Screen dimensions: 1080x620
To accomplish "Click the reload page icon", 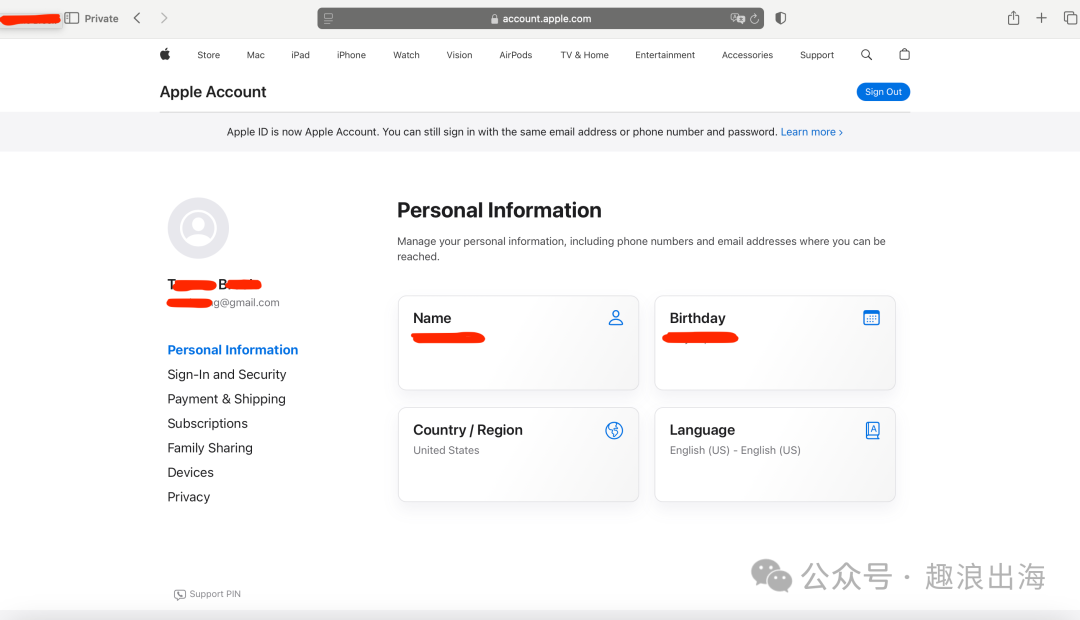I will (755, 19).
